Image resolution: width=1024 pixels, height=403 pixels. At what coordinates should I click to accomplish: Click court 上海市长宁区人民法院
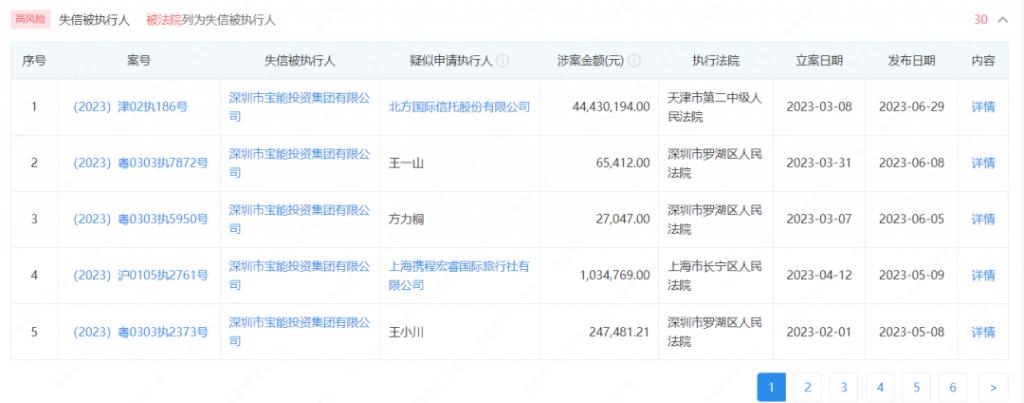click(714, 276)
